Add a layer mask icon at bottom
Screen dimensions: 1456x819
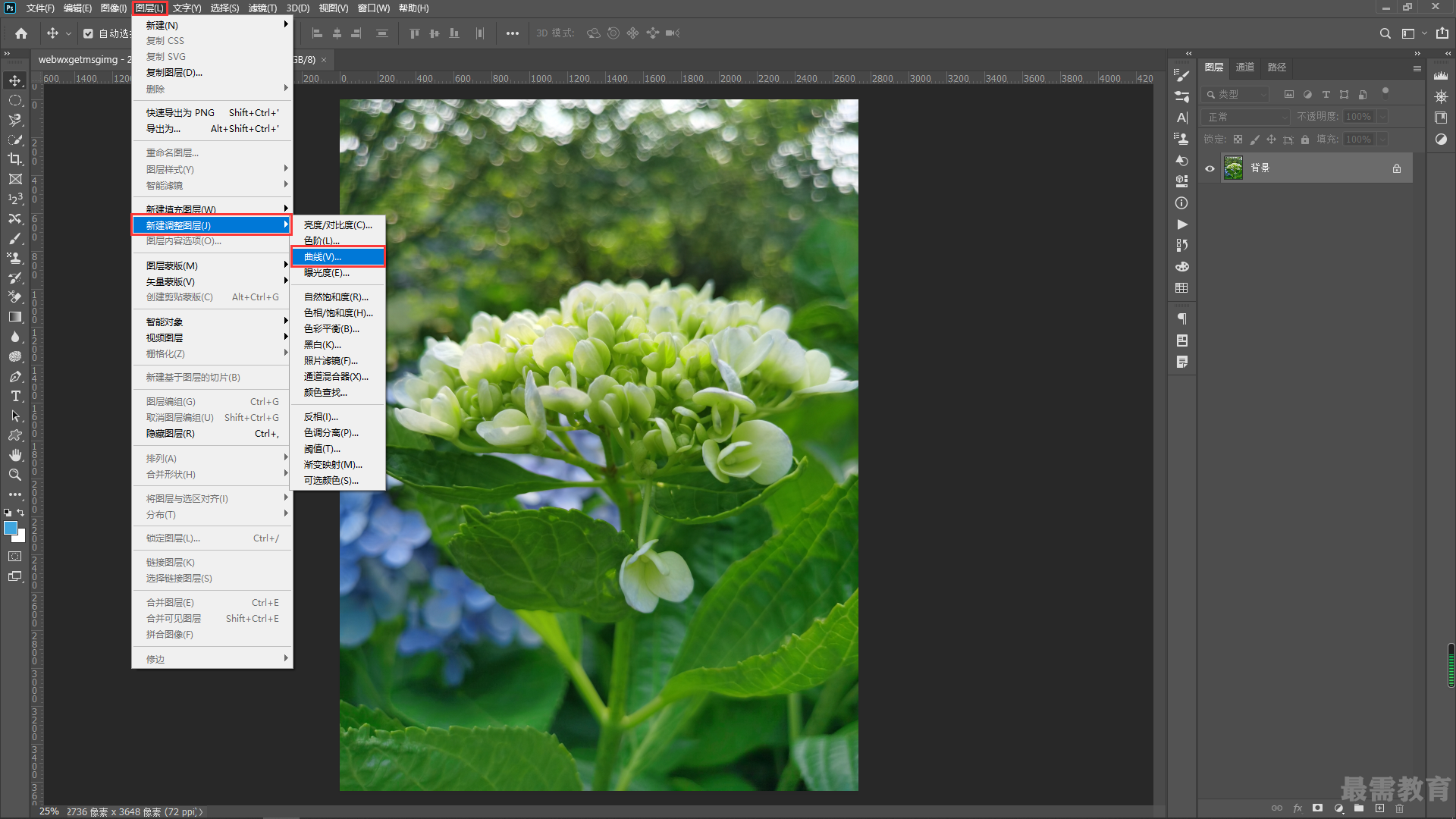click(x=1318, y=808)
